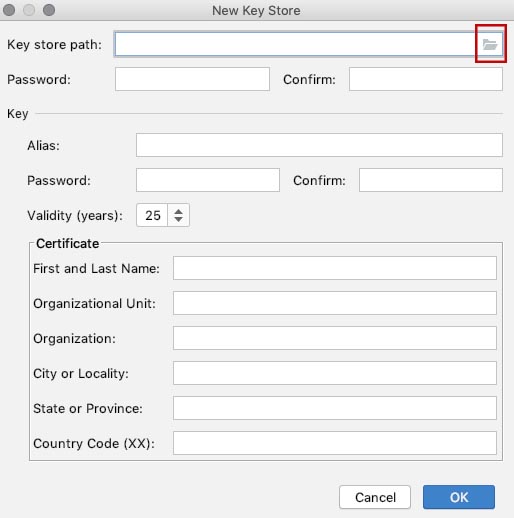The width and height of the screenshot is (514, 518).
Task: Decrease validity years with down arrow
Action: 178,219
